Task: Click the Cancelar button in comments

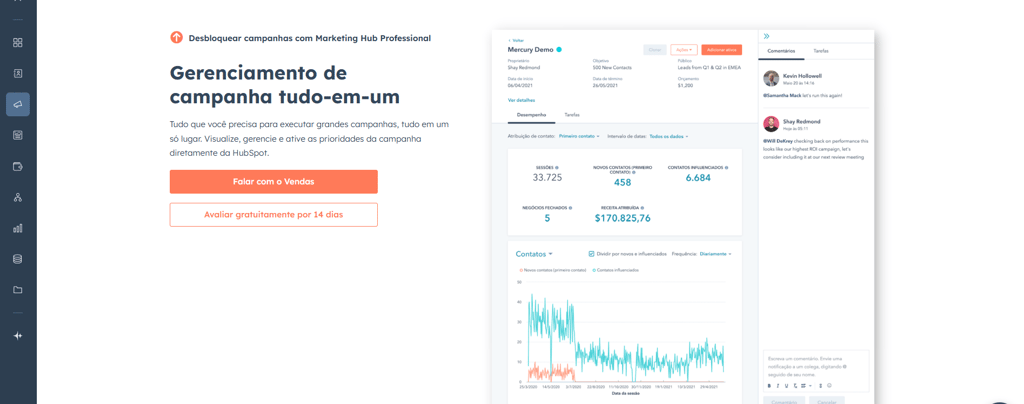Action: [827, 402]
